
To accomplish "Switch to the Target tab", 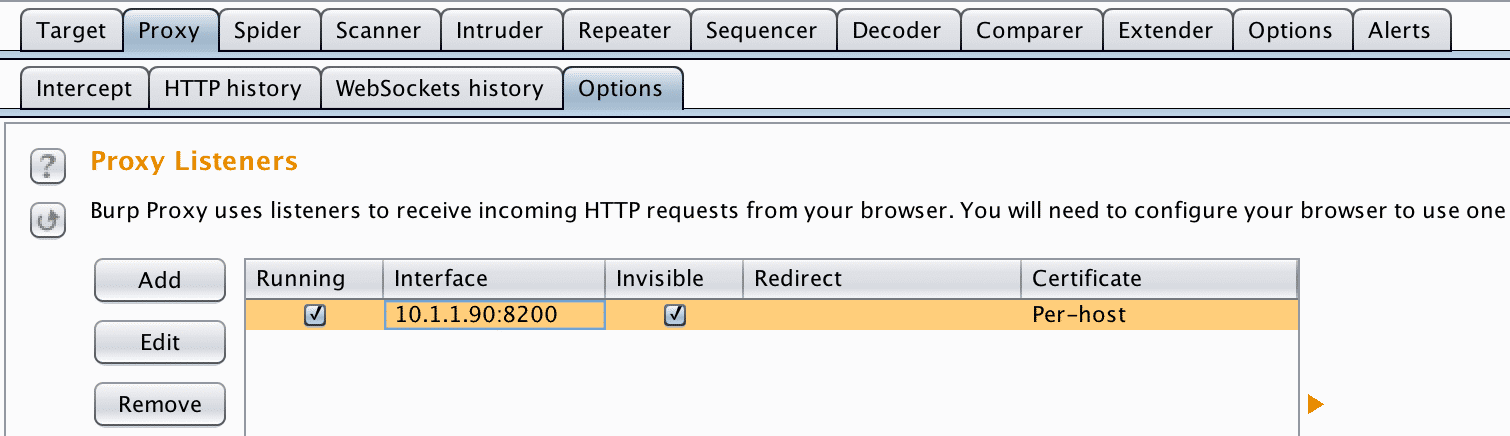I will click(72, 30).
